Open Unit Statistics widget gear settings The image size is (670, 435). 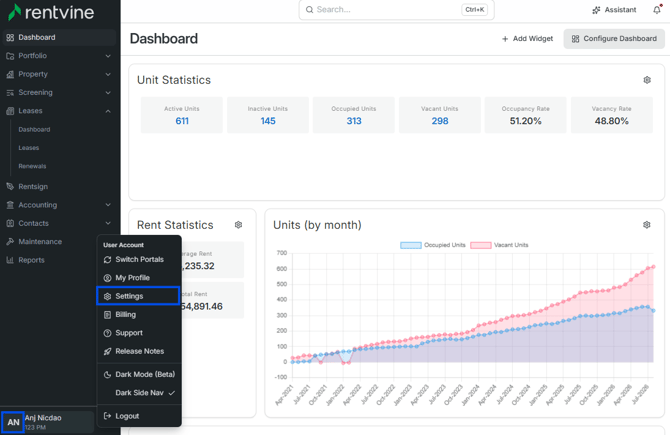coord(647,80)
